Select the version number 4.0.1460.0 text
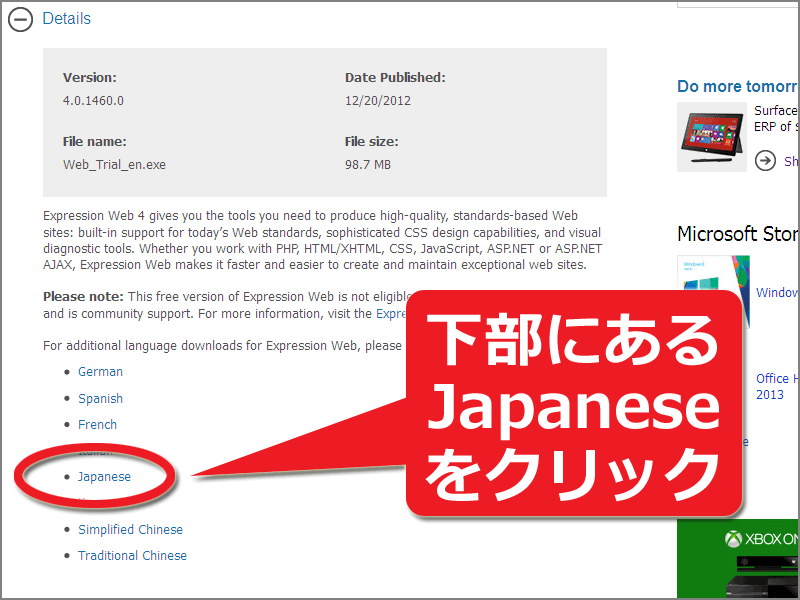 click(x=93, y=101)
